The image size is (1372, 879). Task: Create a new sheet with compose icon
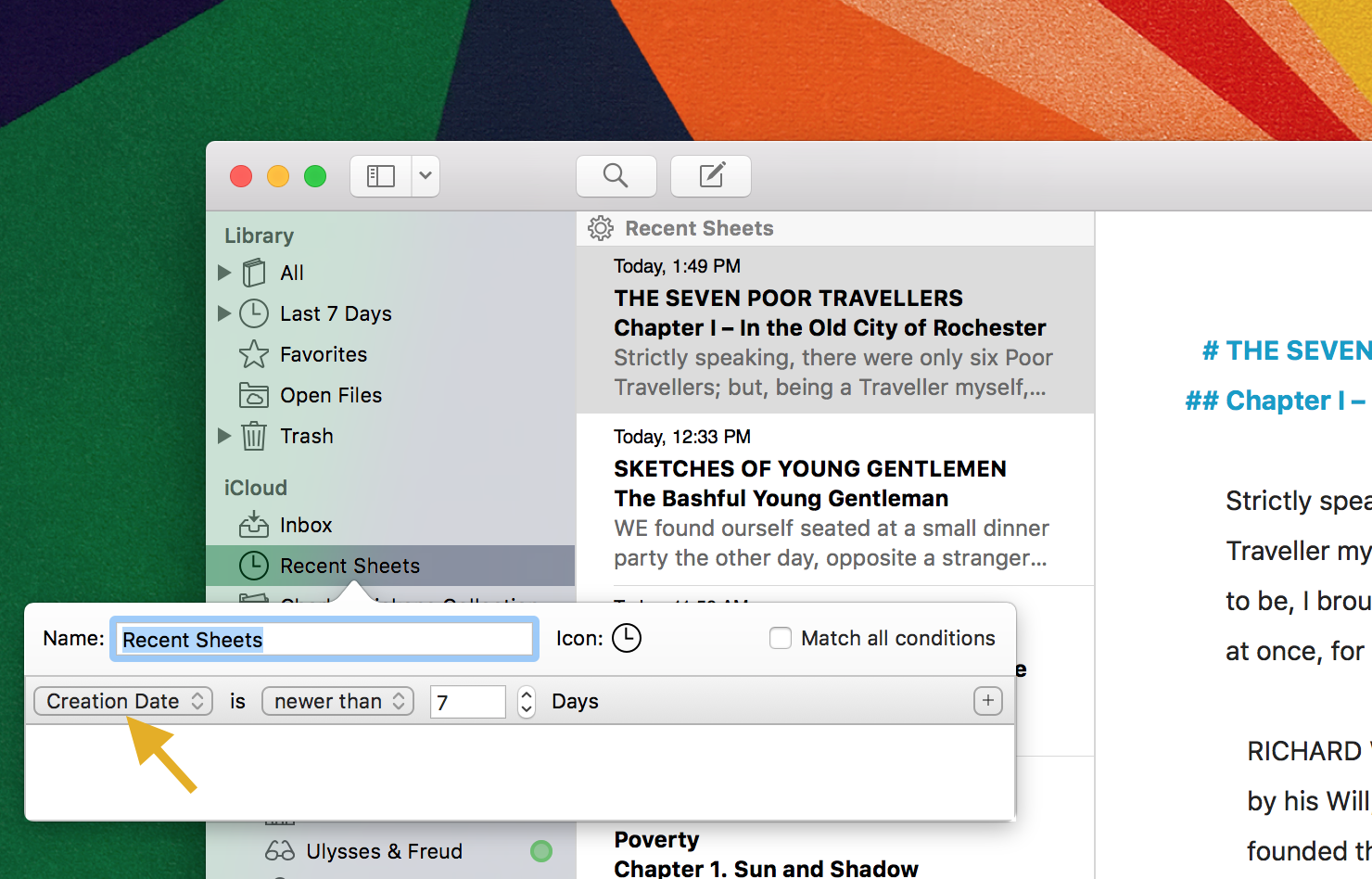tap(711, 175)
